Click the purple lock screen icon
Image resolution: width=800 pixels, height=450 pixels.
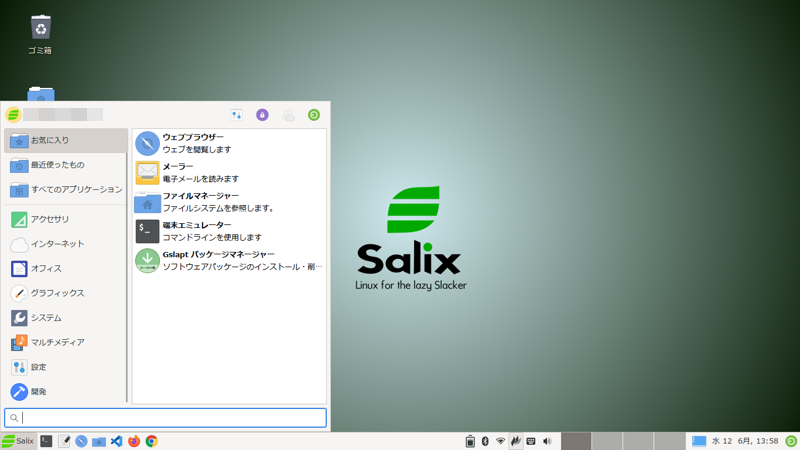tap(262, 115)
